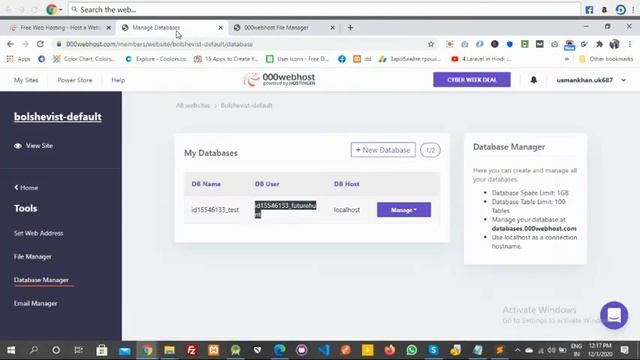Viewport: 640px width, 360px height.
Task: Open My Sites menu
Action: point(26,80)
